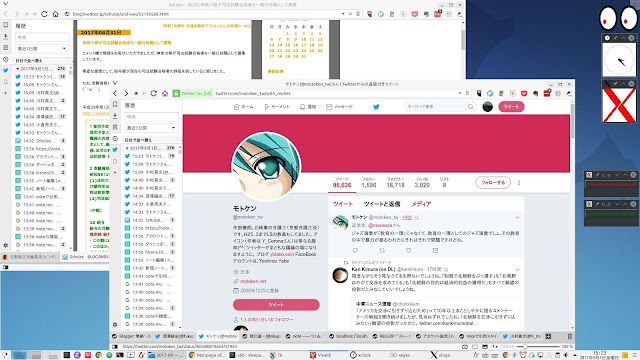This screenshot has height=360, width=640.
Task: Open Twitter web panel in the front Vivaldi sidebar
Action: pyautogui.click(x=115, y=150)
